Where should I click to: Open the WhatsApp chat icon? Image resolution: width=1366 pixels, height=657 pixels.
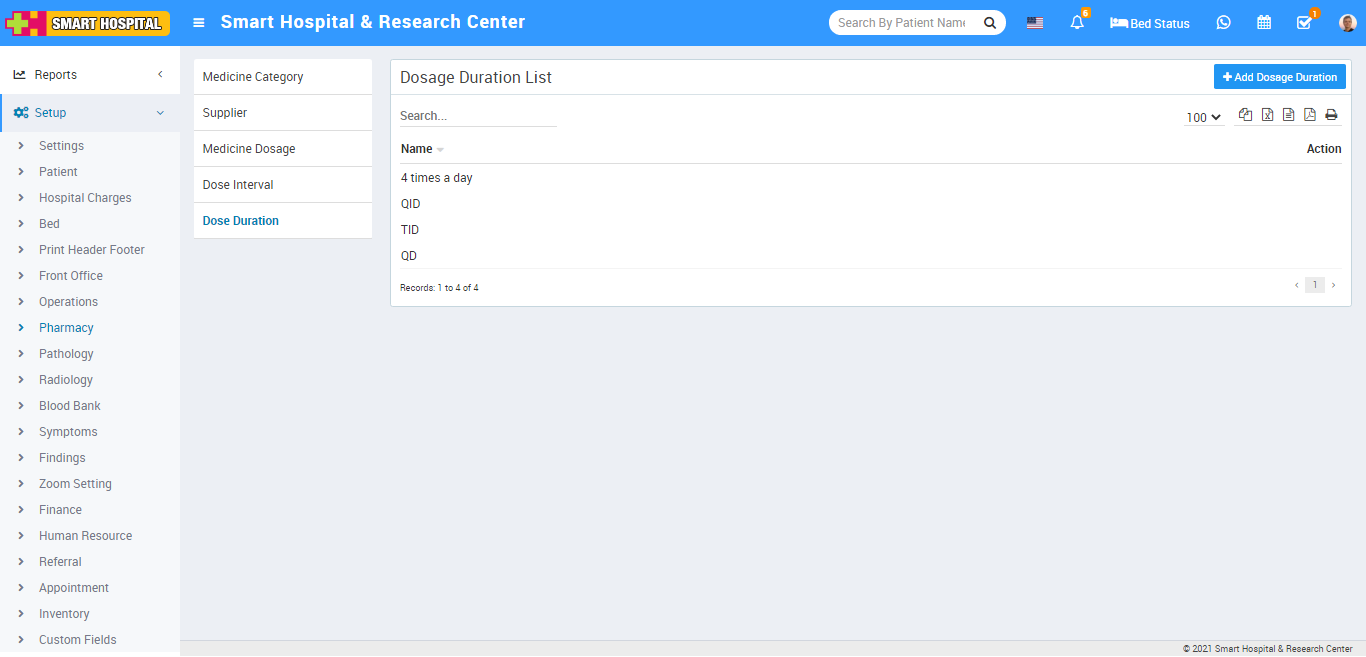click(1224, 22)
